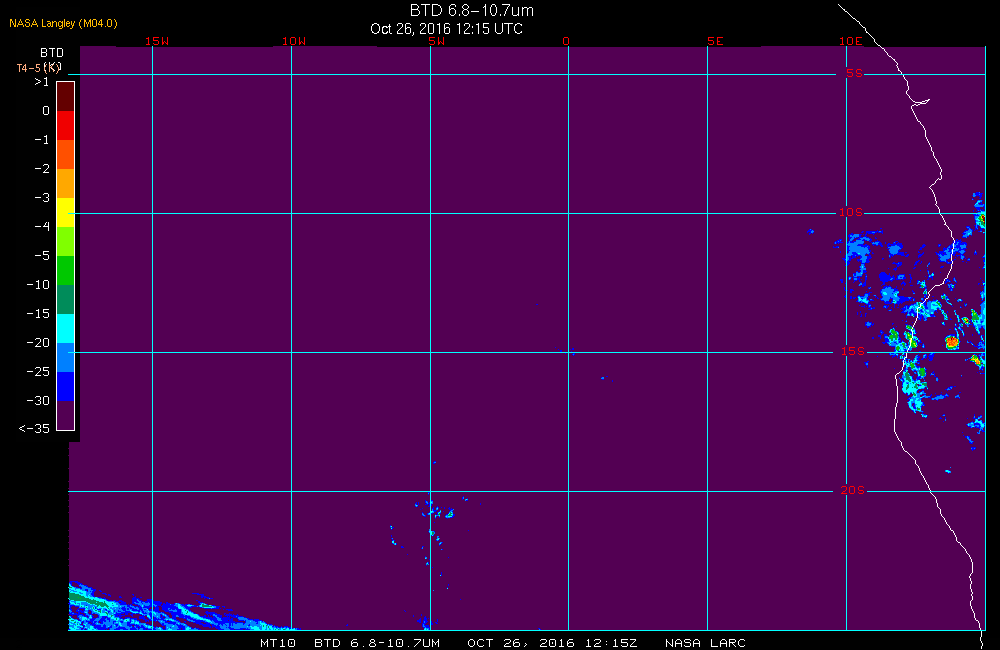1000x650 pixels.
Task: Click the '0' longitude label
Action: click(566, 41)
